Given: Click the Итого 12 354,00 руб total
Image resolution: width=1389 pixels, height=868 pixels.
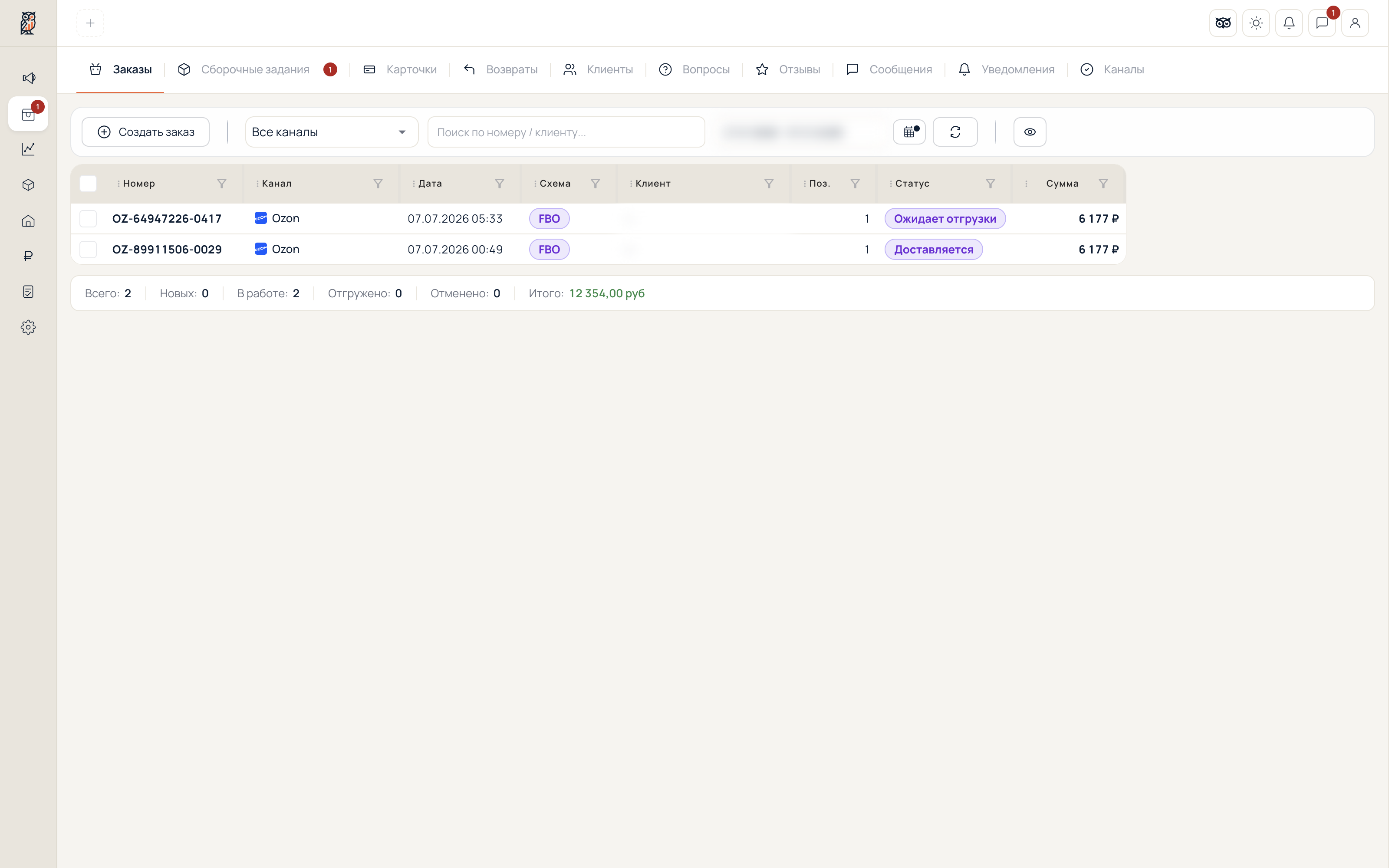Looking at the screenshot, I should (586, 293).
